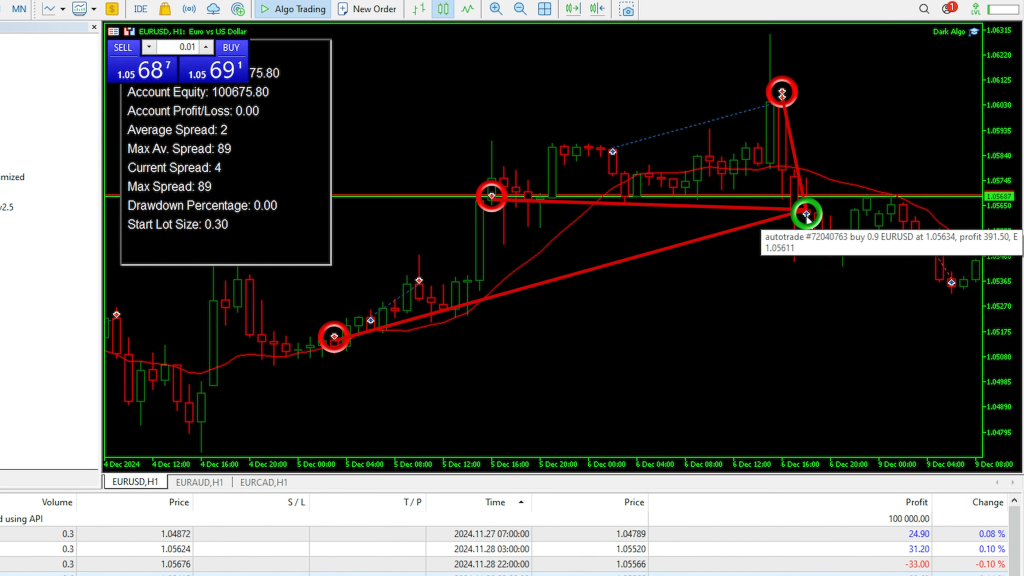Click the BUY button in trade panel
Screen dimensions: 1024x576
pos(231,47)
